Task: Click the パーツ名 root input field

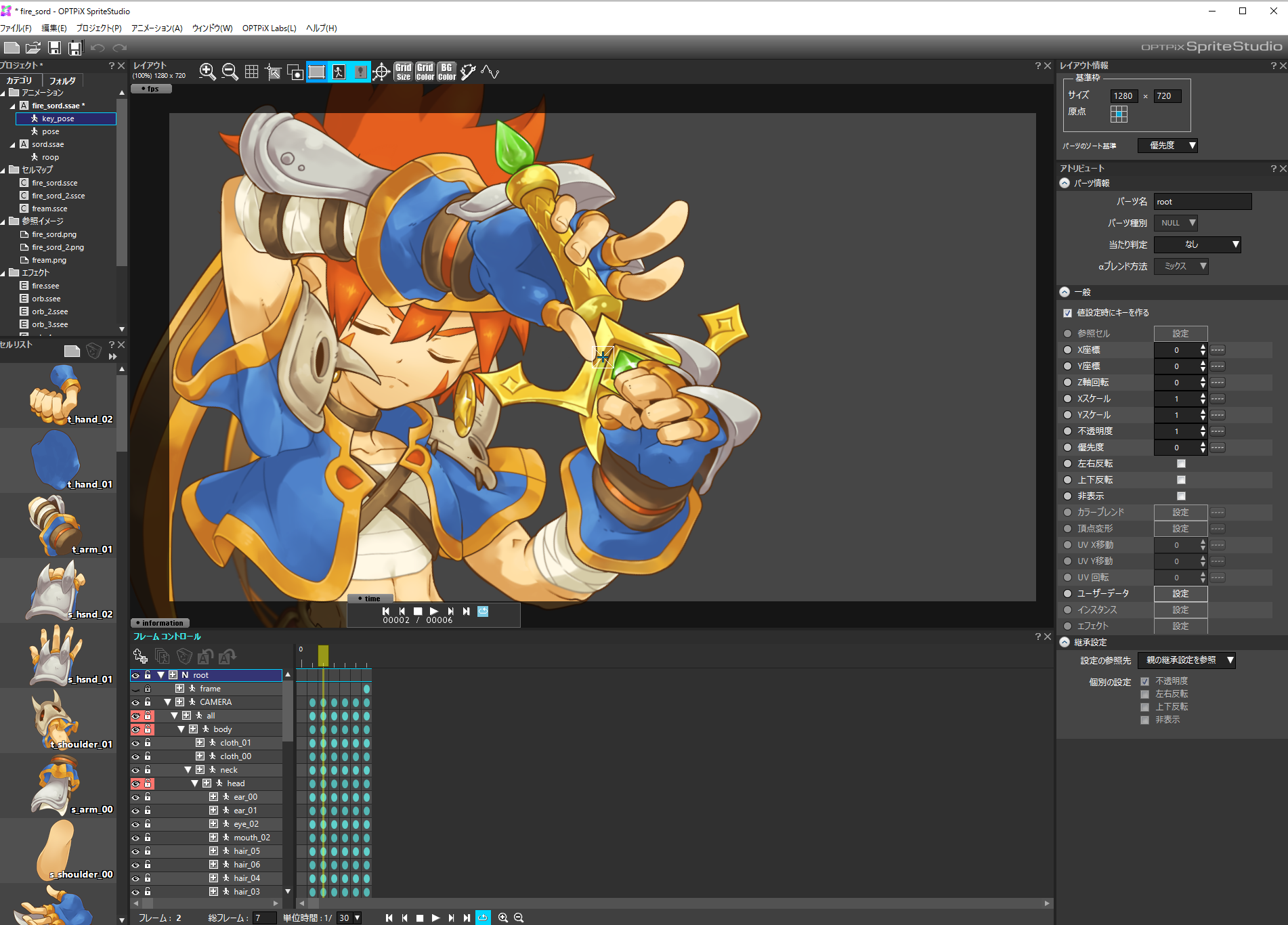Action: (1203, 202)
